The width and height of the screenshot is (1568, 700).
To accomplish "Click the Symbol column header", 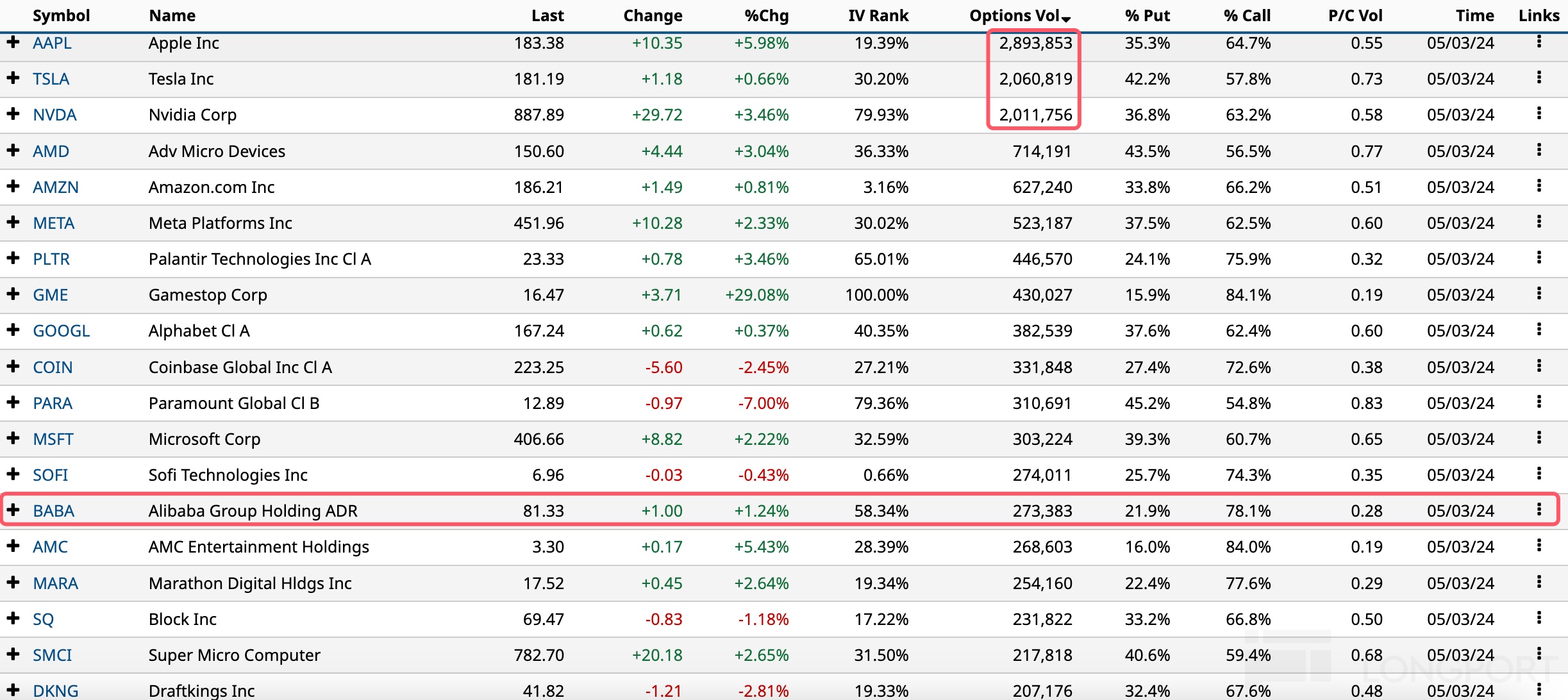I will click(61, 15).
